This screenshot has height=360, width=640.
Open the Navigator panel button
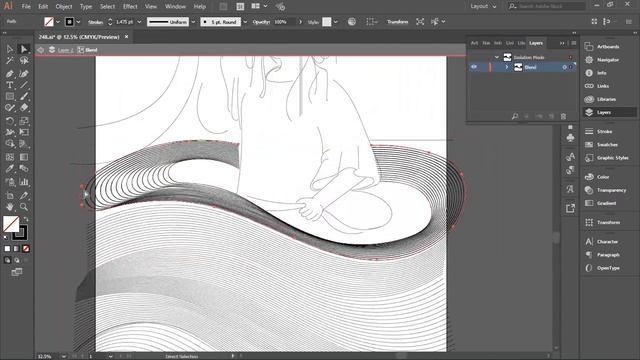coord(607,60)
